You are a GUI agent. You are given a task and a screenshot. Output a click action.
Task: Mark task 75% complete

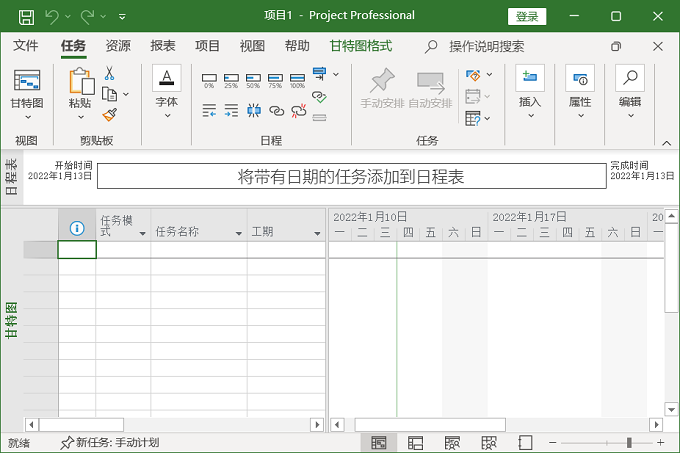point(275,80)
